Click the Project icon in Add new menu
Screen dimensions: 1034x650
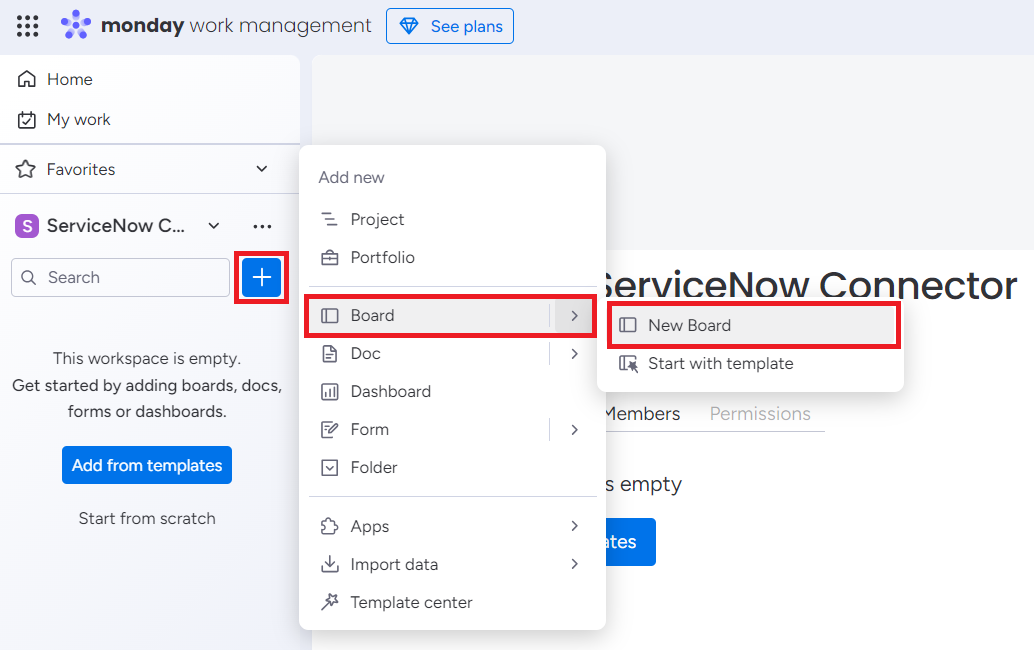pos(329,220)
